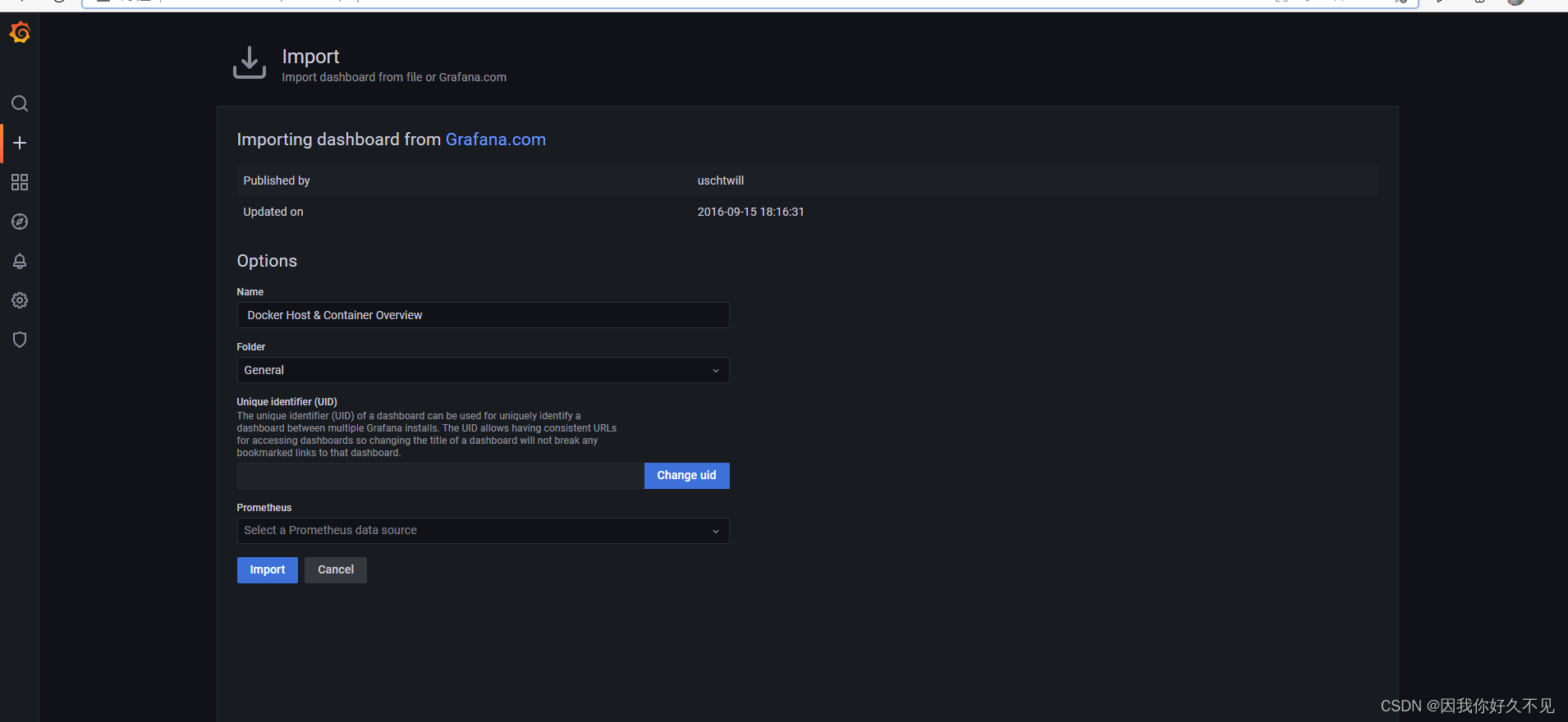The width and height of the screenshot is (1568, 722).
Task: Click the Import button
Action: point(268,570)
